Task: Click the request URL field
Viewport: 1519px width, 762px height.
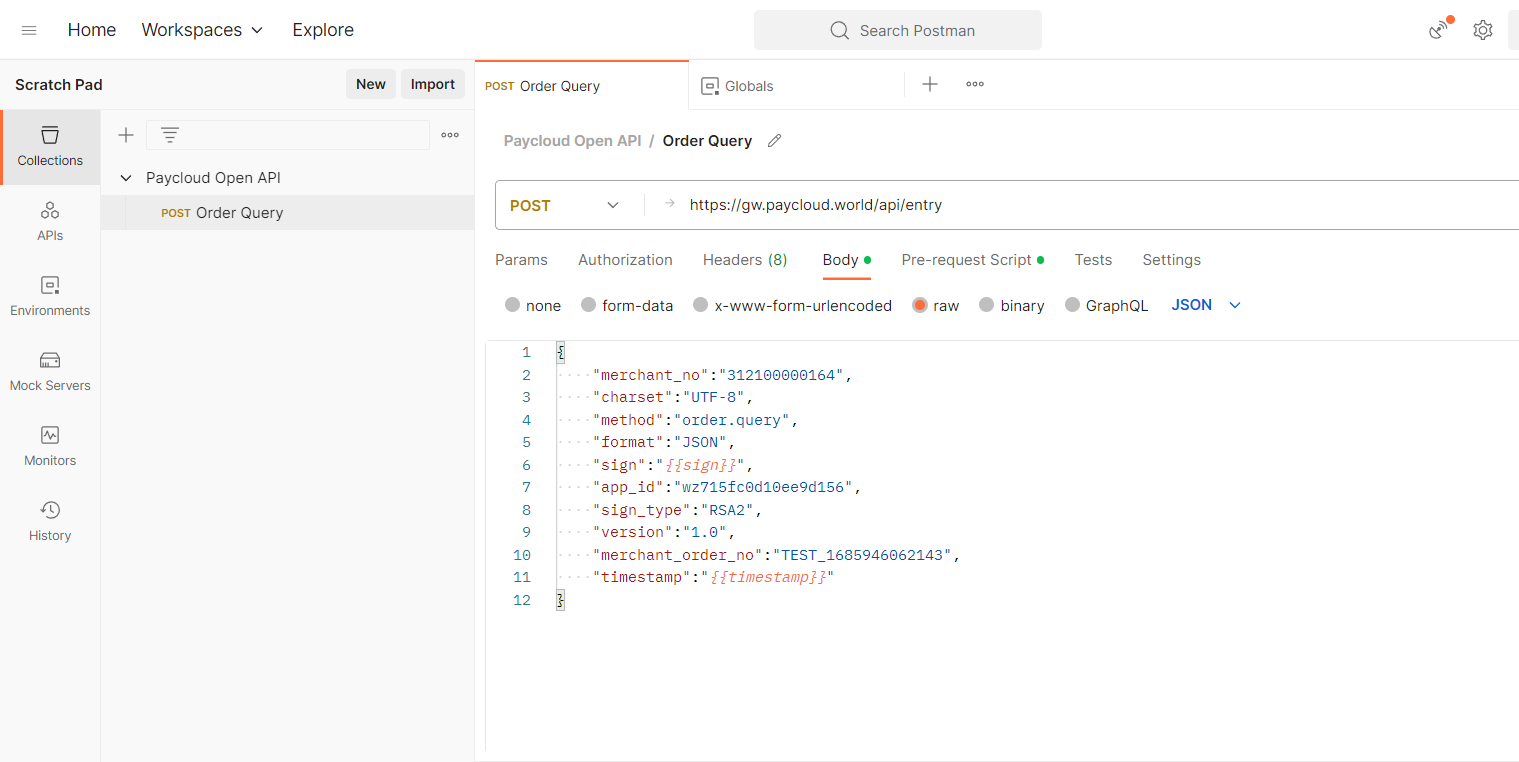Action: [1100, 205]
